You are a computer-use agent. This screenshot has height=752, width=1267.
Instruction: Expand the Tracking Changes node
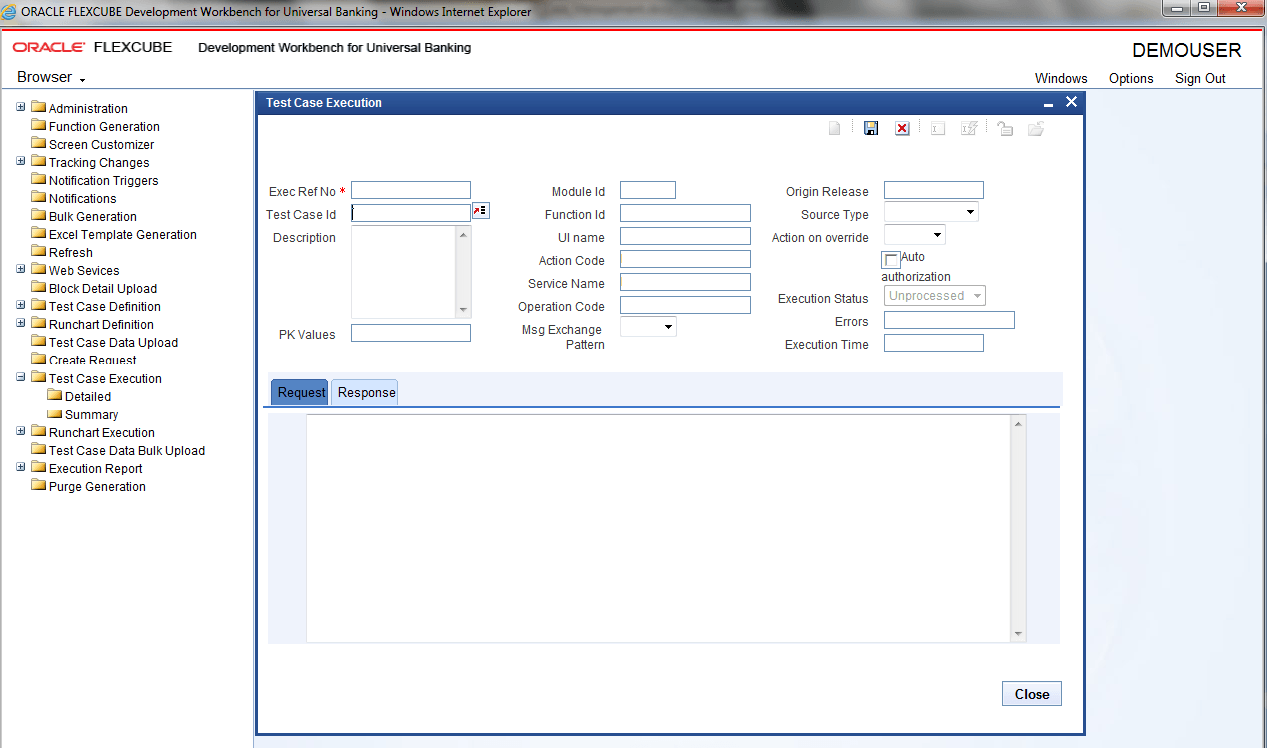pos(21,161)
